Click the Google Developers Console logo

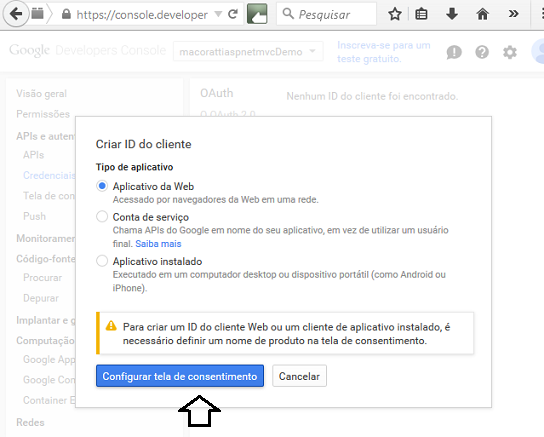tap(87, 51)
